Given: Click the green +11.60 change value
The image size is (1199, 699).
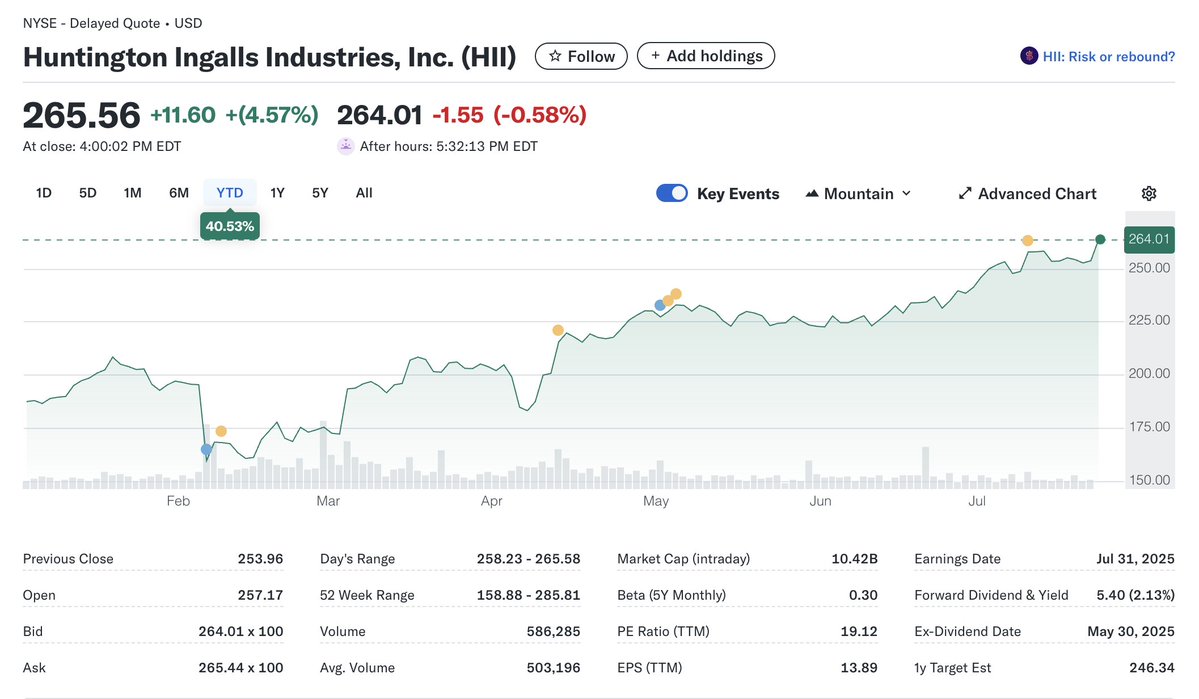Looking at the screenshot, I should click(183, 115).
